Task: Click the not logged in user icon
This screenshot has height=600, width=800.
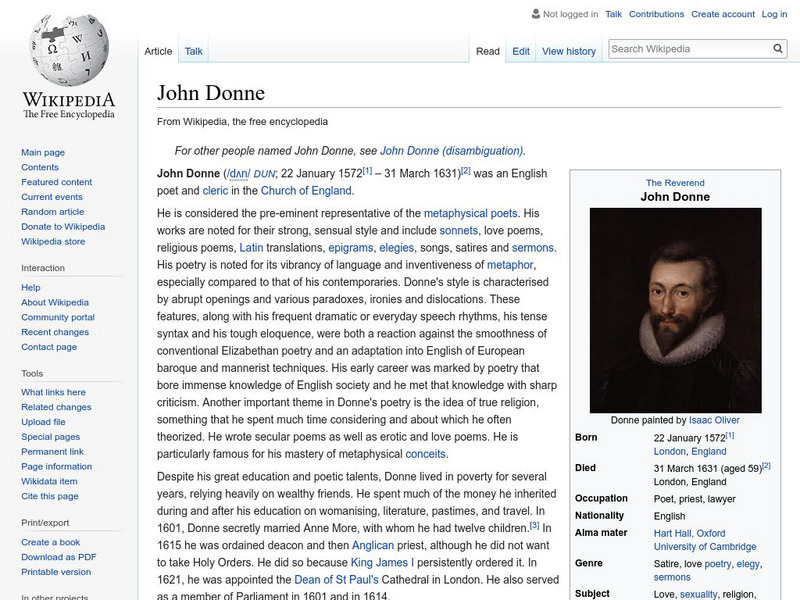Action: [x=535, y=14]
